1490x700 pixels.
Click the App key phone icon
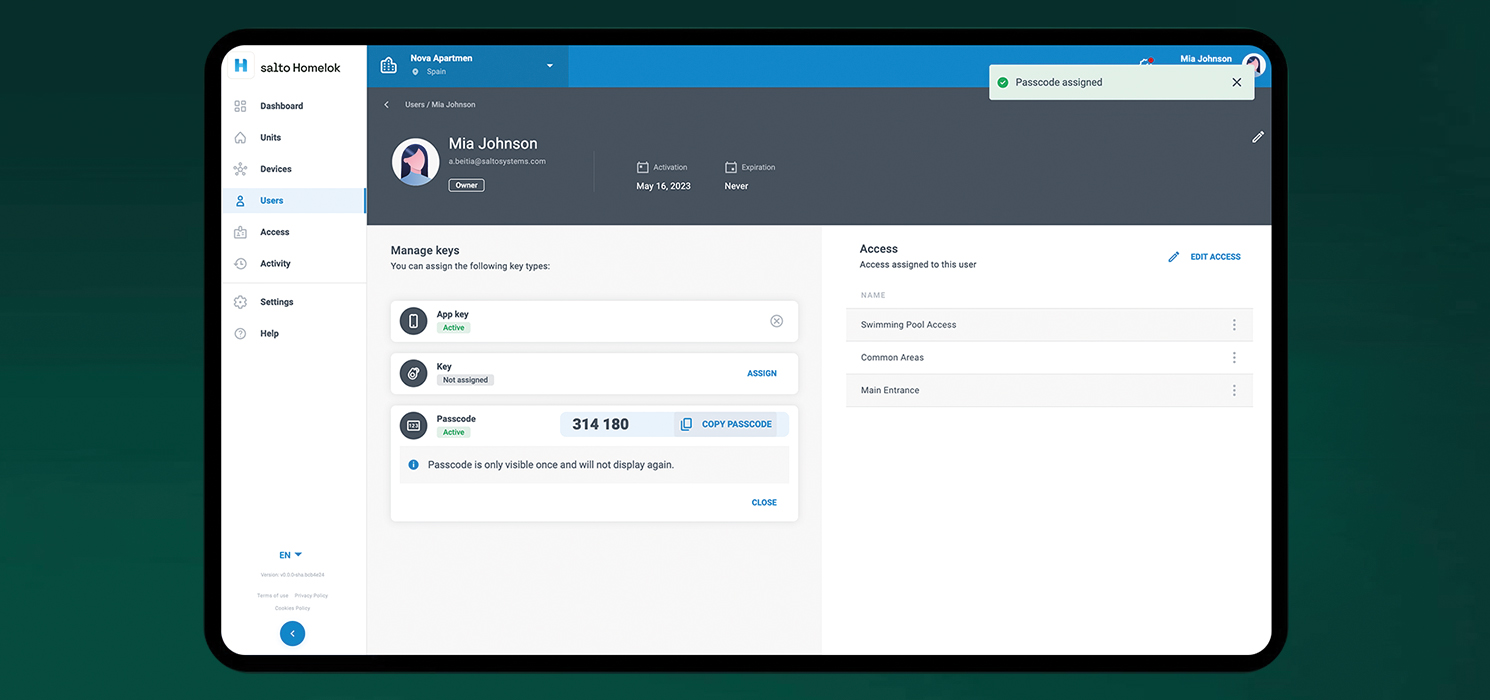[x=413, y=321]
